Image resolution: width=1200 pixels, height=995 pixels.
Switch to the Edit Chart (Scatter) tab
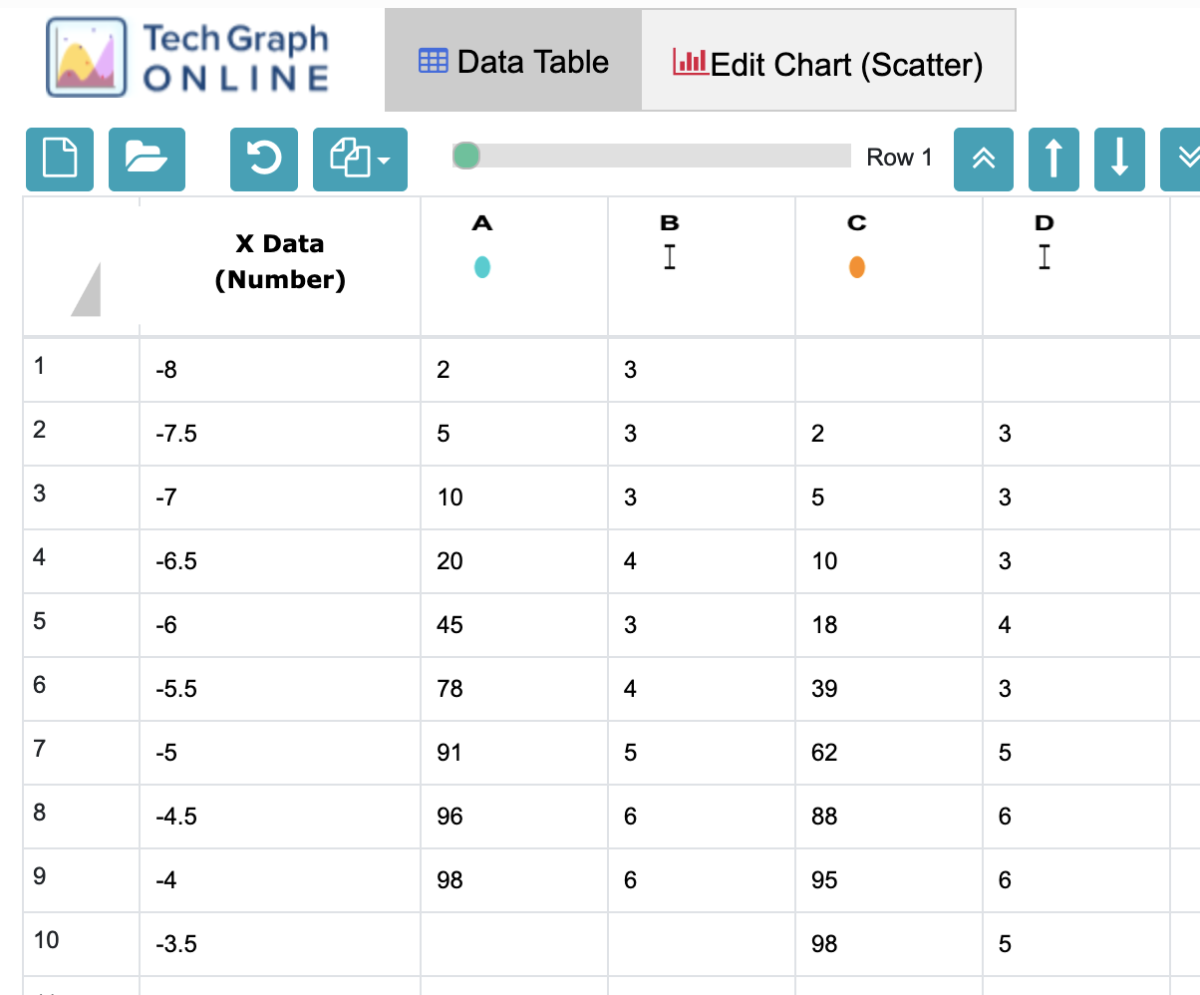[830, 61]
